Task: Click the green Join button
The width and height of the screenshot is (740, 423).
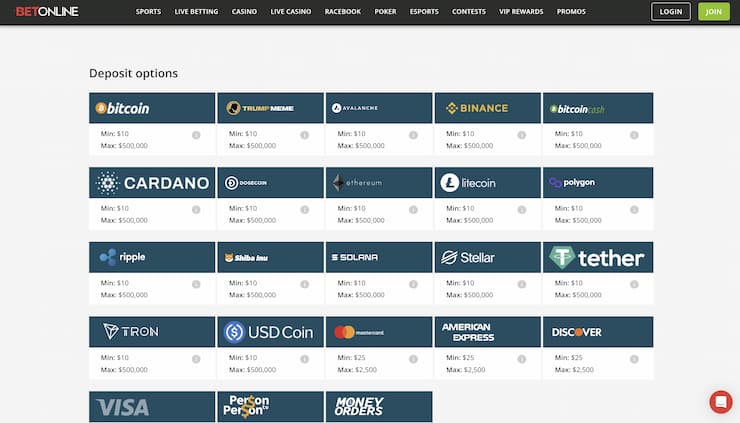Action: tap(714, 11)
